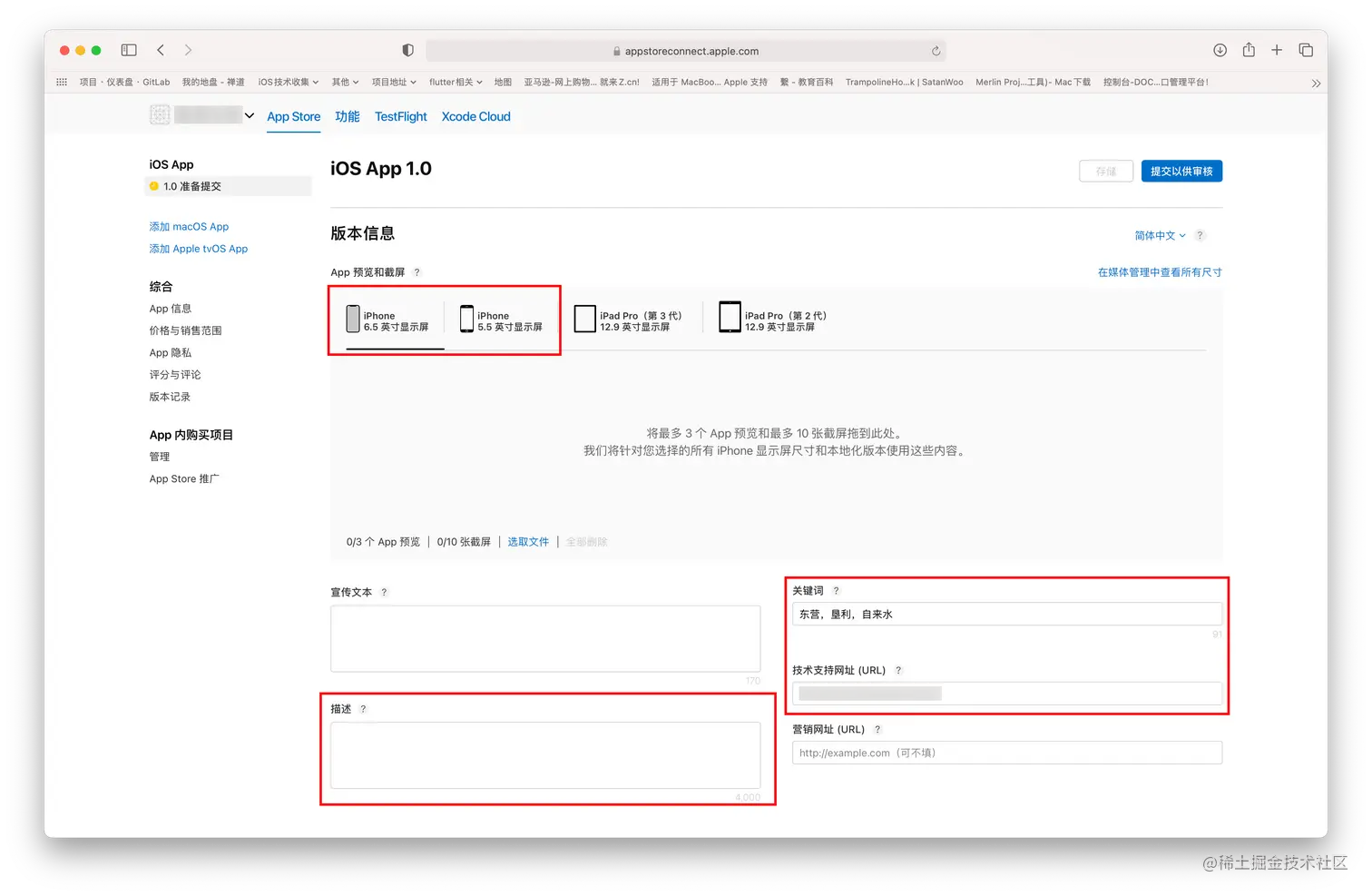Click the 关键词 input field
The image size is (1372, 896).
click(x=1007, y=615)
